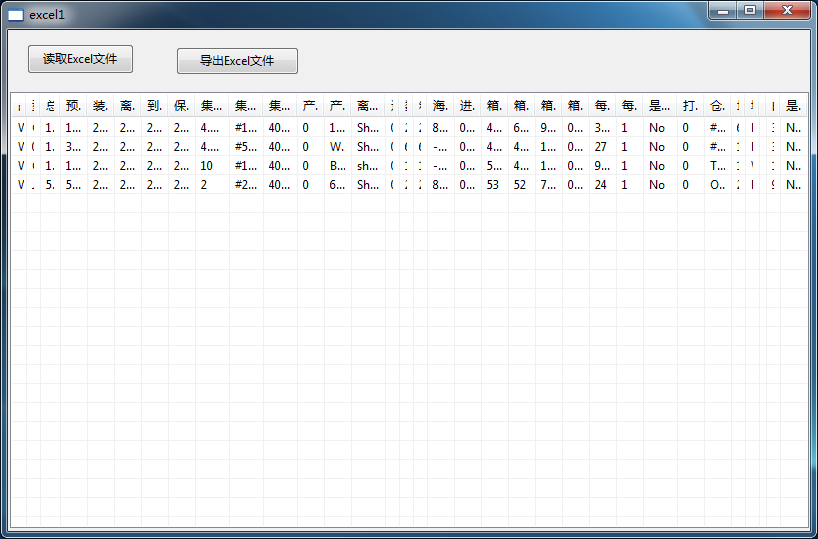The width and height of the screenshot is (818, 539).
Task: Select the O.. cell in 仓 column
Action: [718, 185]
